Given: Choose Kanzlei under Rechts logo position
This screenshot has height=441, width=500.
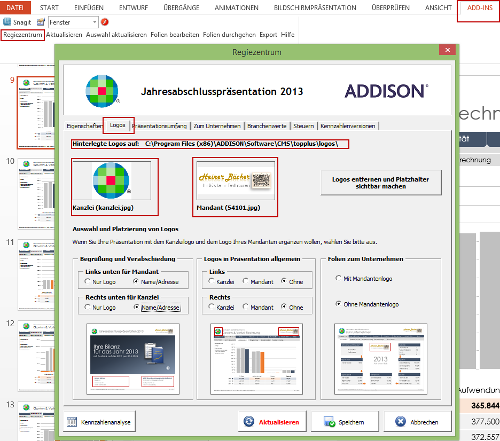Looking at the screenshot, I should click(211, 307).
